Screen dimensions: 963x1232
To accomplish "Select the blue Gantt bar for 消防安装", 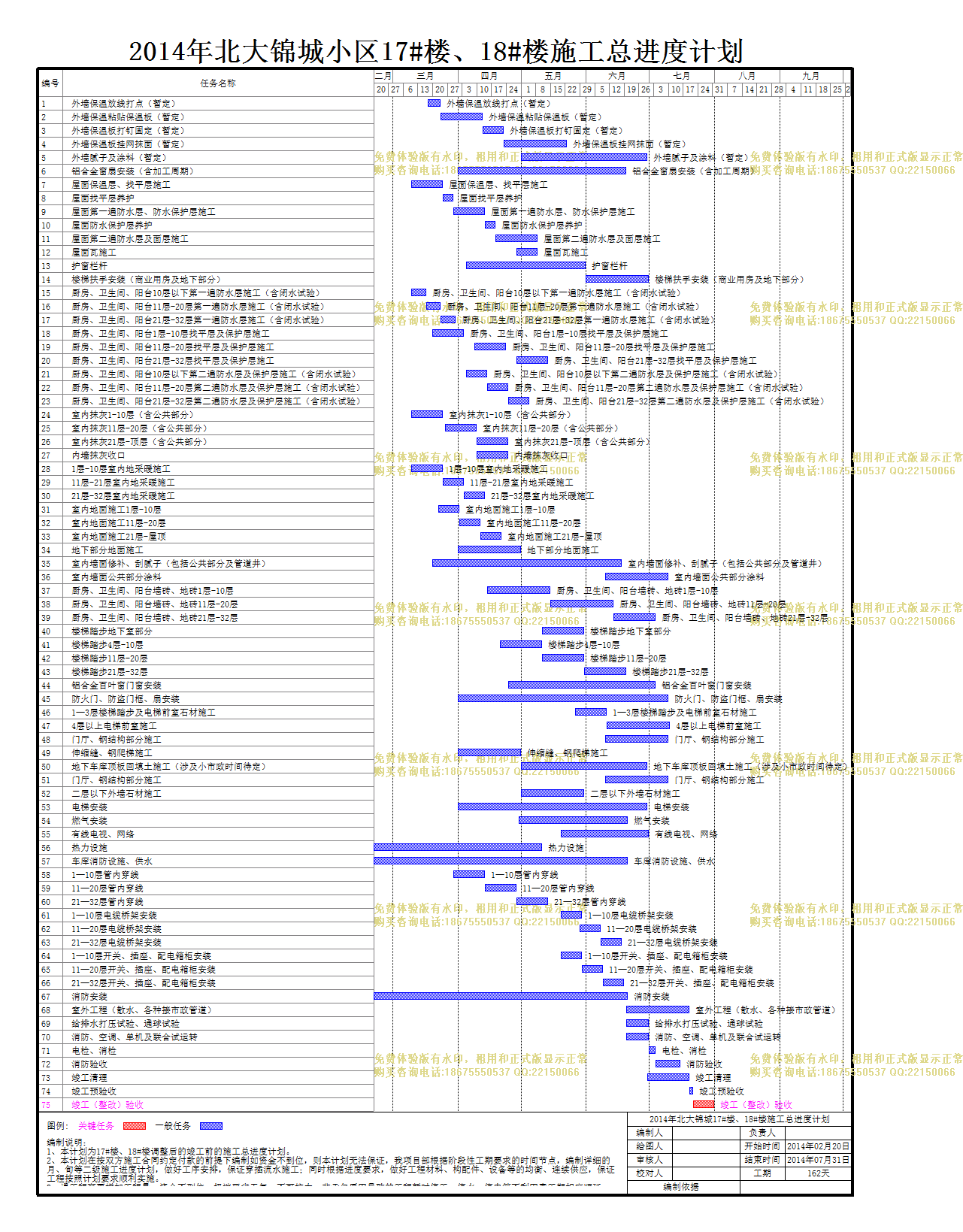I will (x=501, y=996).
